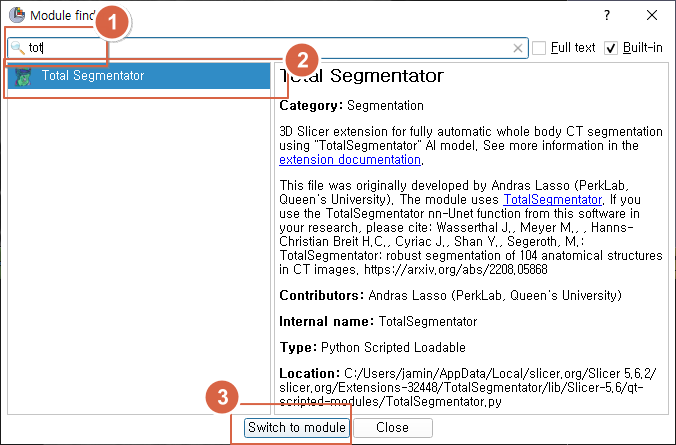The image size is (676, 445).
Task: Click the Switch to module button
Action: pos(297,427)
